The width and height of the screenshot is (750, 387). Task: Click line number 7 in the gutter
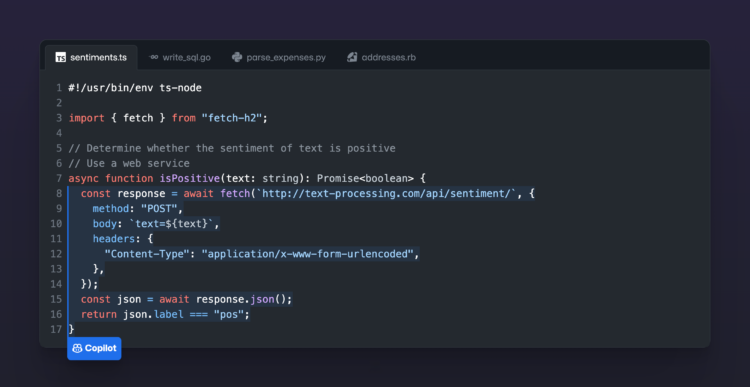[x=59, y=178]
